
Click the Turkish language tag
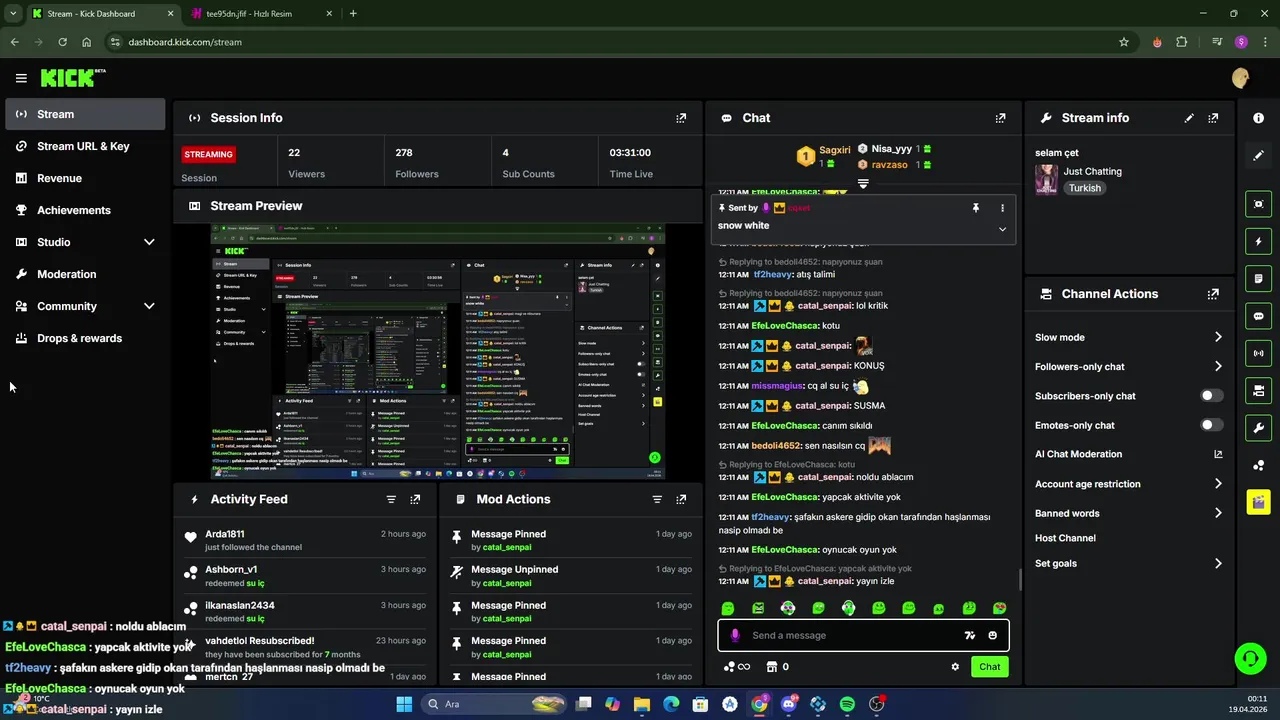point(1084,188)
